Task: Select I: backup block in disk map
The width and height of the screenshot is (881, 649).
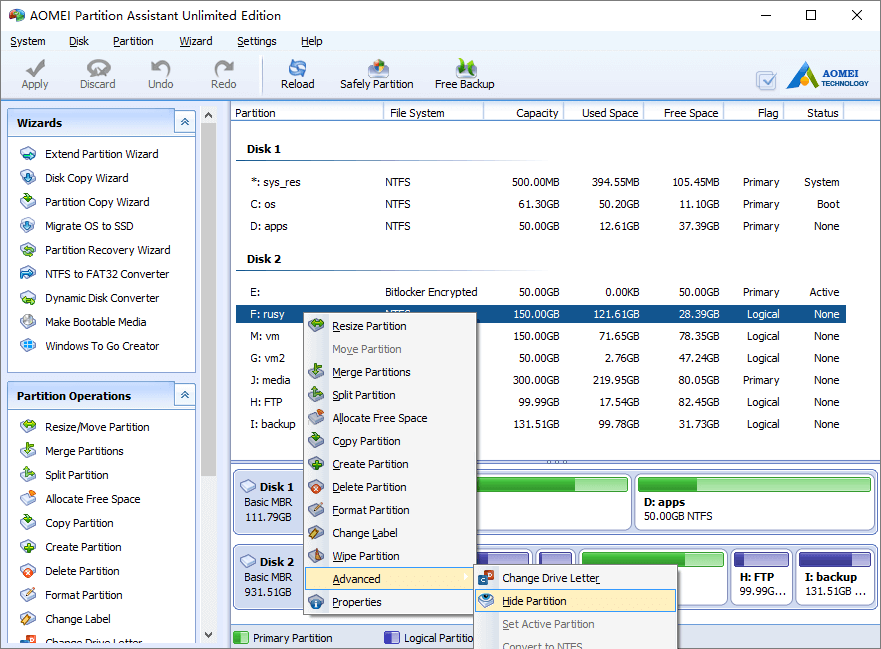Action: tap(835, 577)
